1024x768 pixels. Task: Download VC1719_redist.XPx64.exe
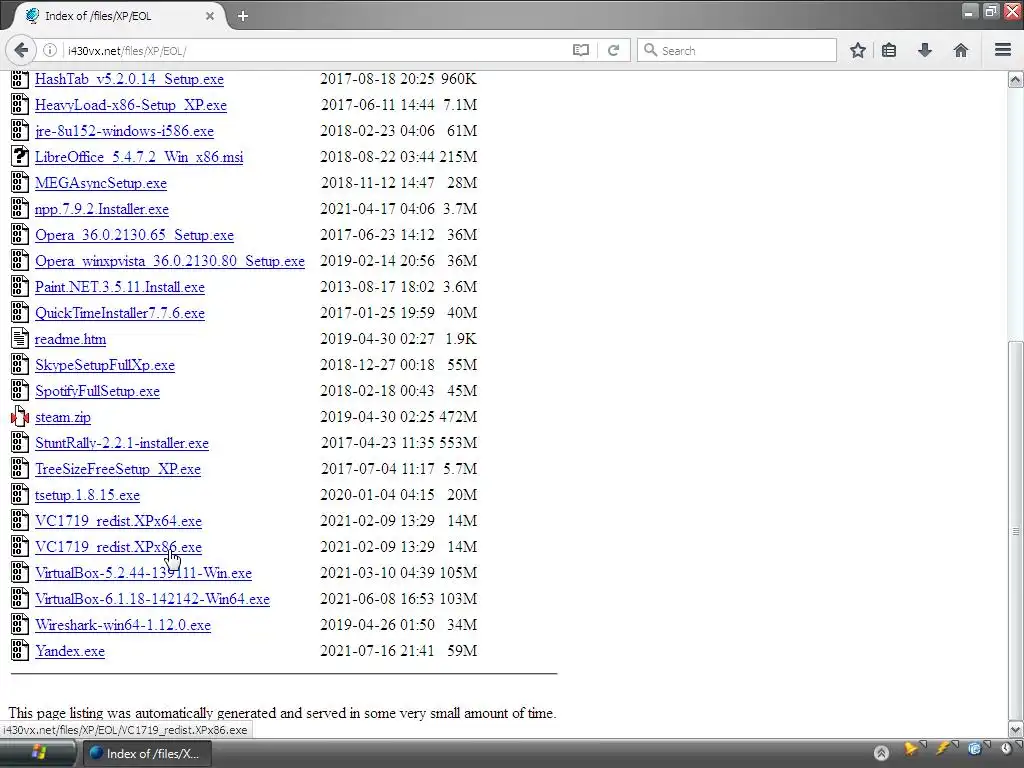118,521
